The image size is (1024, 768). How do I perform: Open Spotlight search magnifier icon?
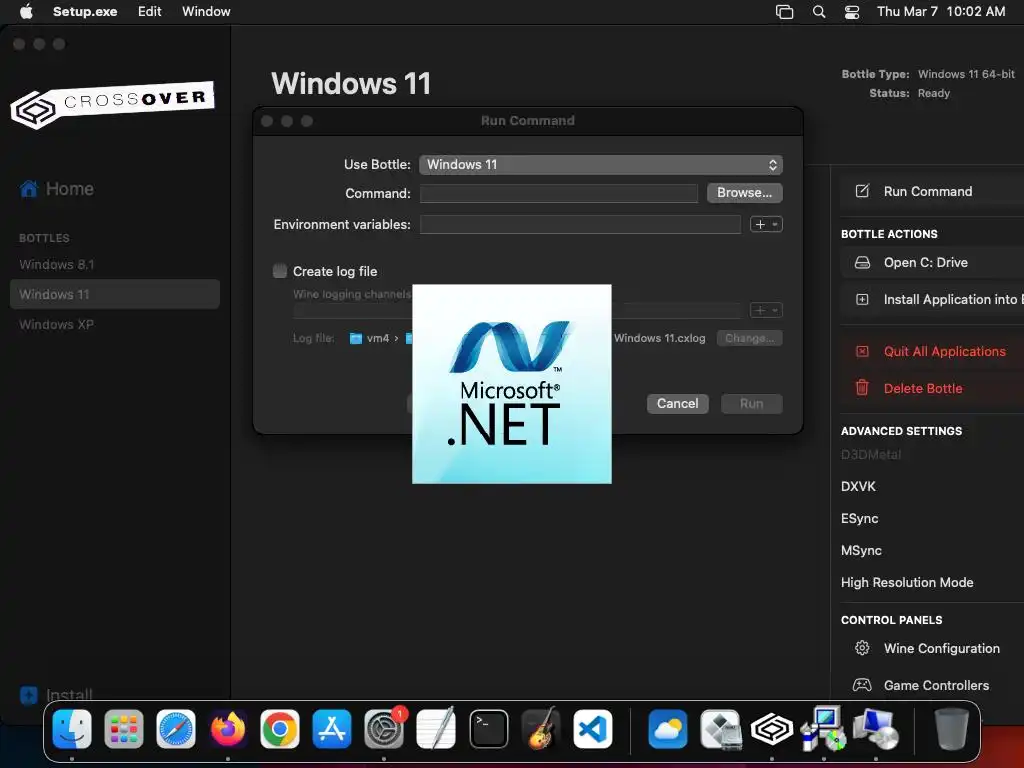[819, 12]
